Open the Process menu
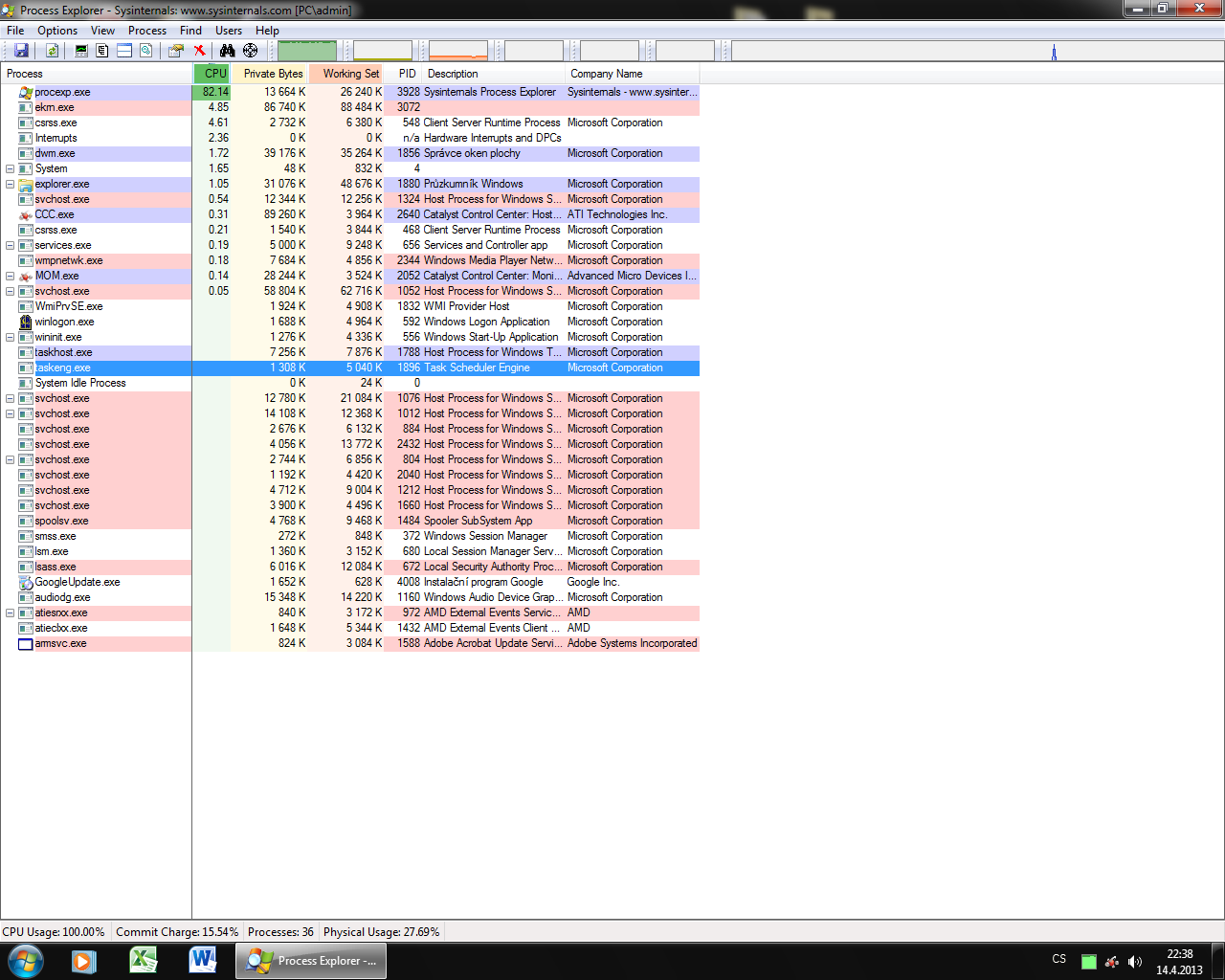The width and height of the screenshot is (1225, 980). click(147, 31)
